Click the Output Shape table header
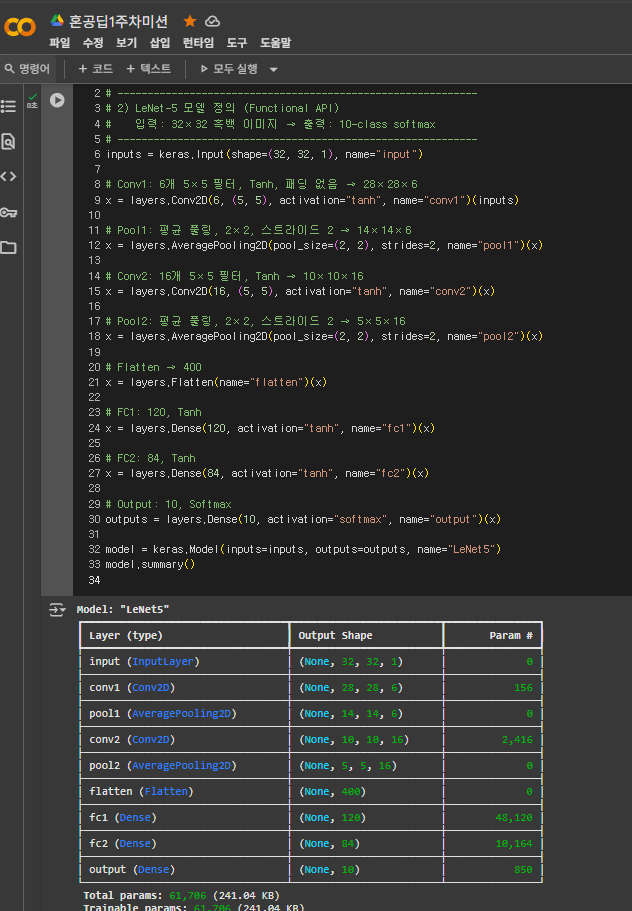This screenshot has height=911, width=632. coord(335,636)
